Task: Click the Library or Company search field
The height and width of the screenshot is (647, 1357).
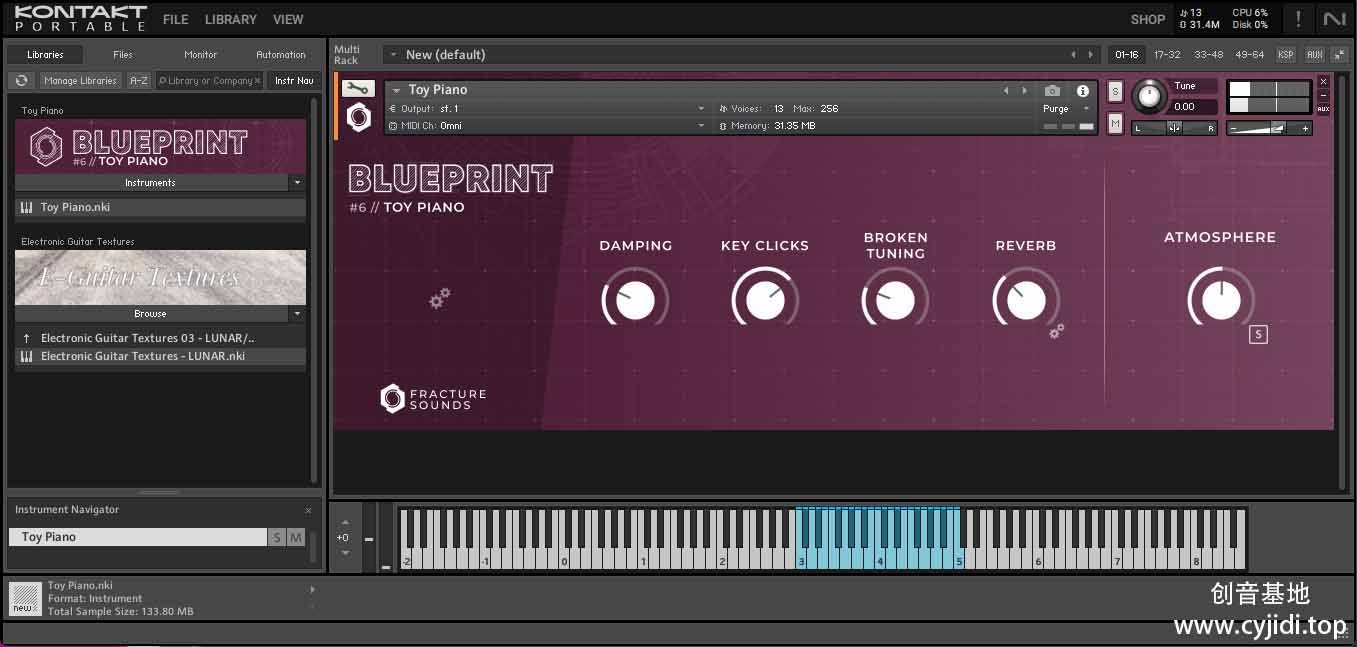Action: [210, 80]
